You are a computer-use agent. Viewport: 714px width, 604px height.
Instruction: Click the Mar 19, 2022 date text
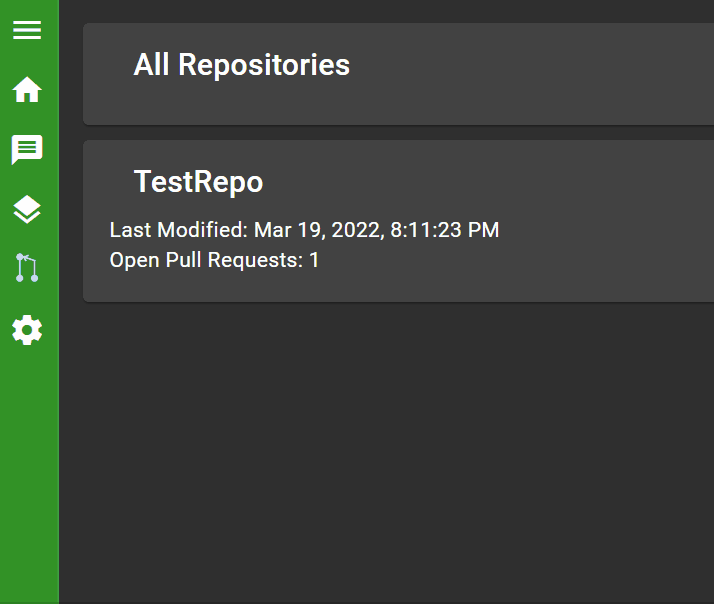tap(317, 230)
